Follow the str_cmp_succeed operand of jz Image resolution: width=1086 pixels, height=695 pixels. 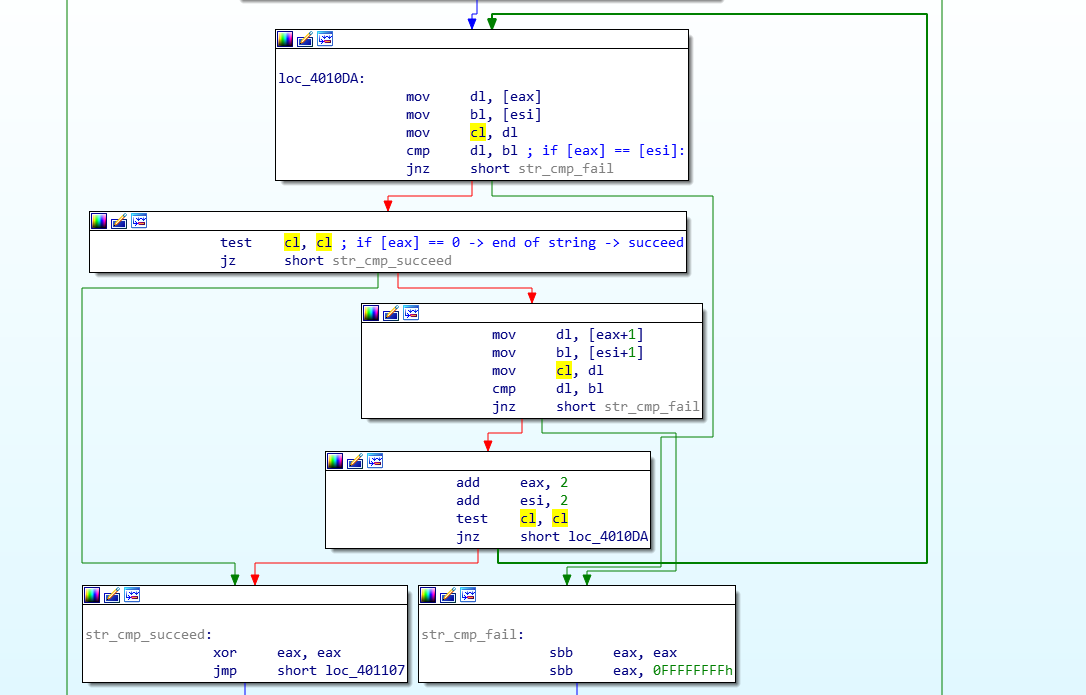click(392, 261)
